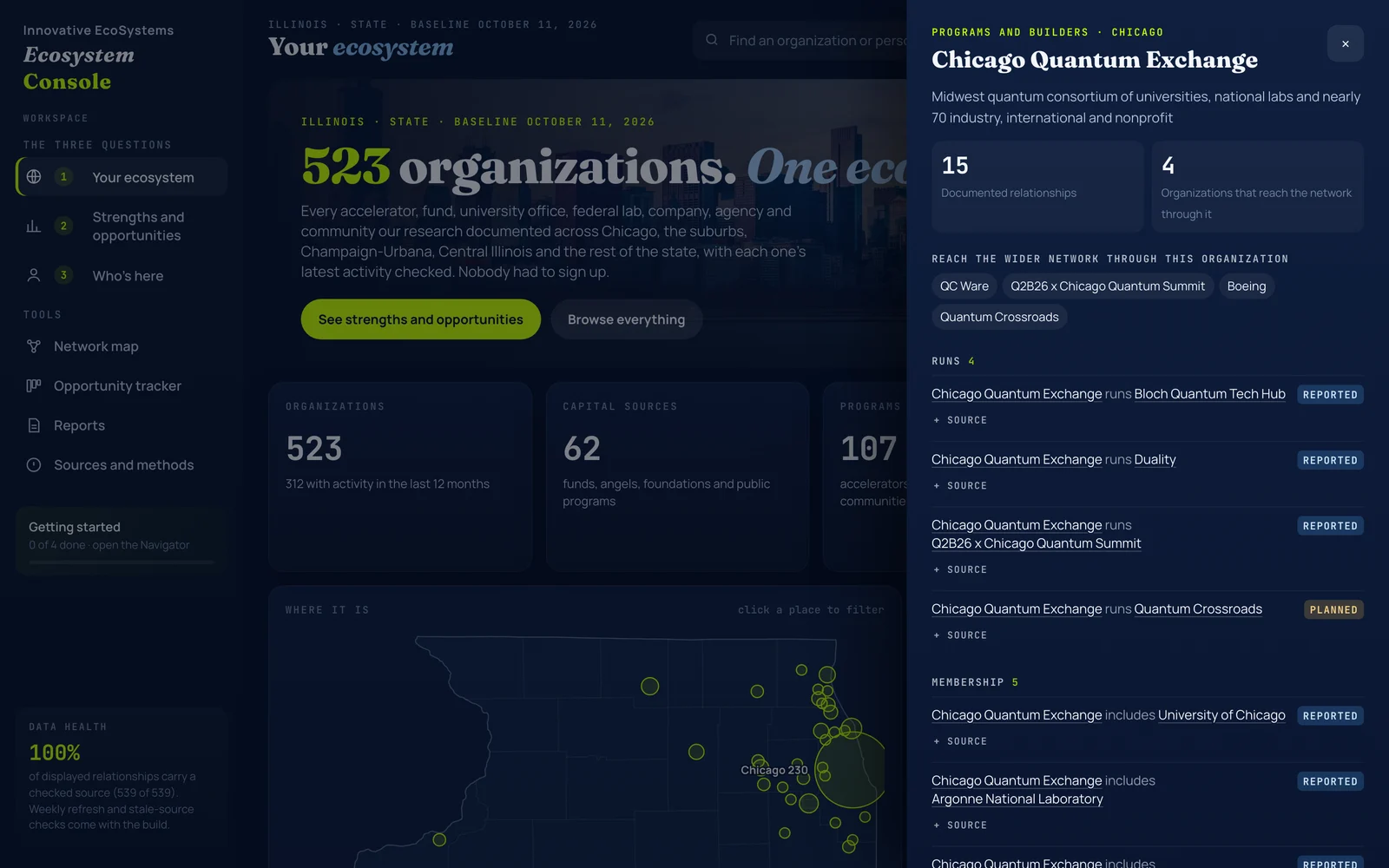
Task: Select the Quantum Crossroads chip
Action: (x=999, y=317)
